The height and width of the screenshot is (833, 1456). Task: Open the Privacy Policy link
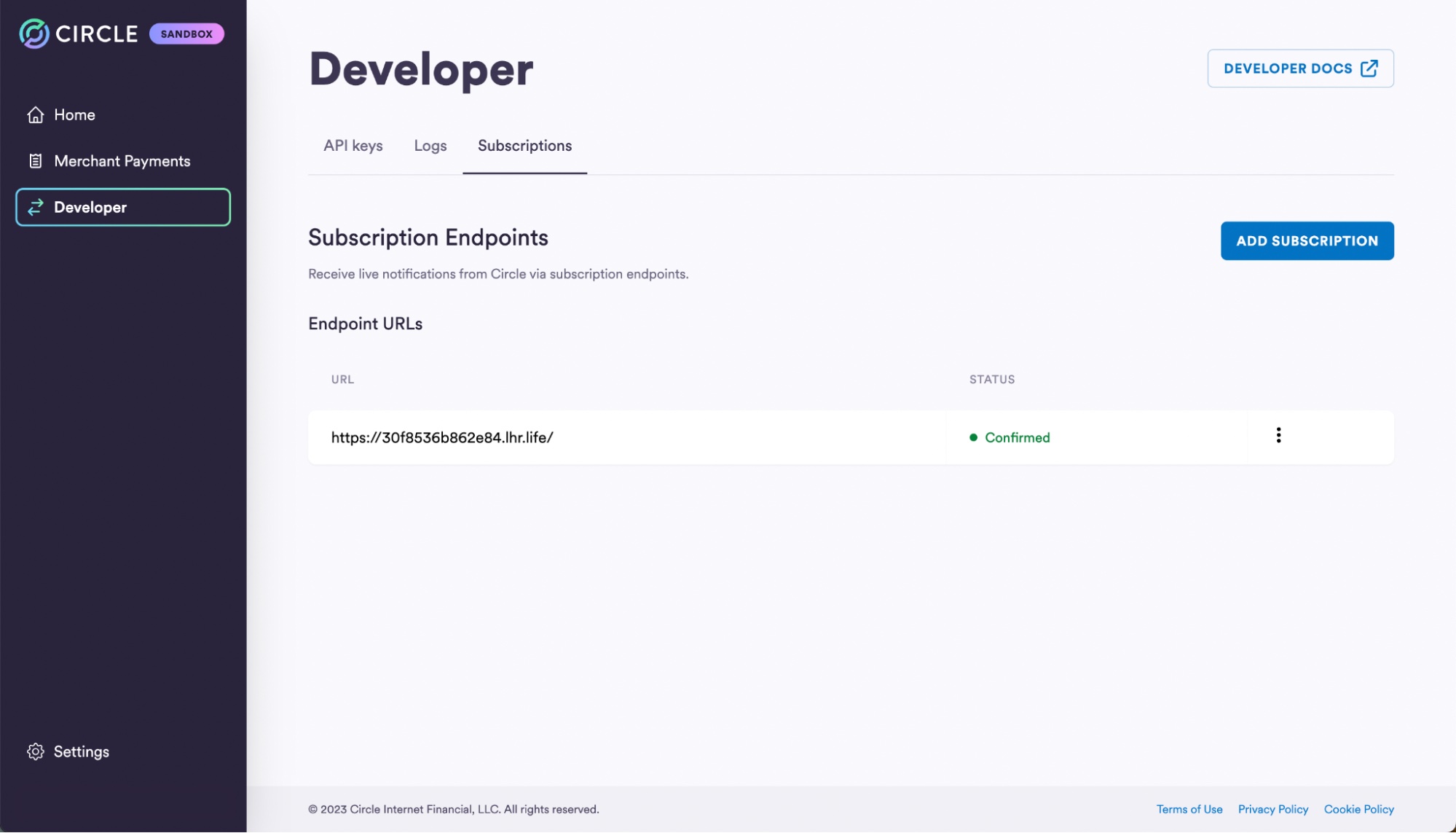coord(1273,810)
